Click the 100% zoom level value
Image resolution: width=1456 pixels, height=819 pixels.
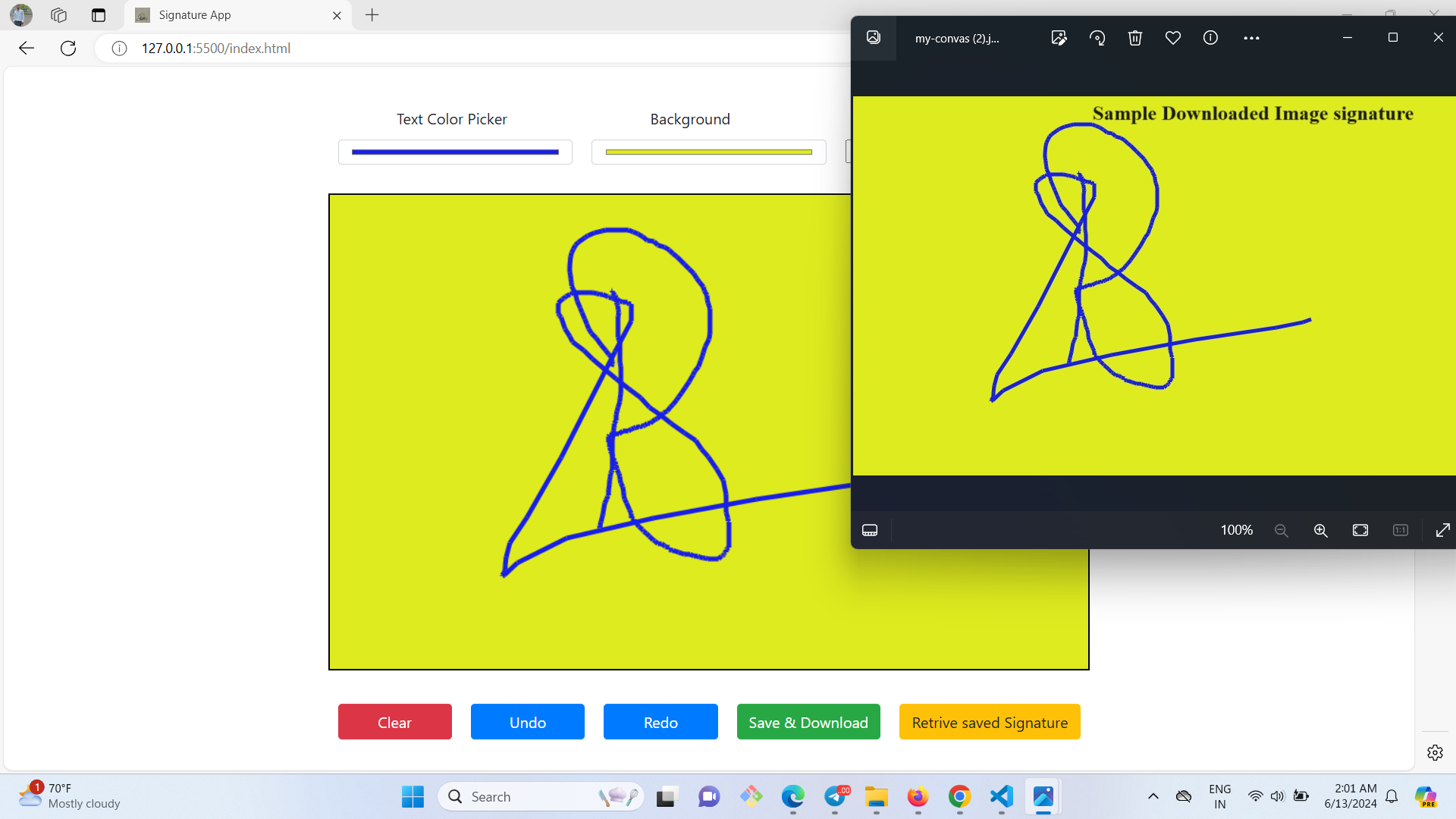click(x=1237, y=530)
